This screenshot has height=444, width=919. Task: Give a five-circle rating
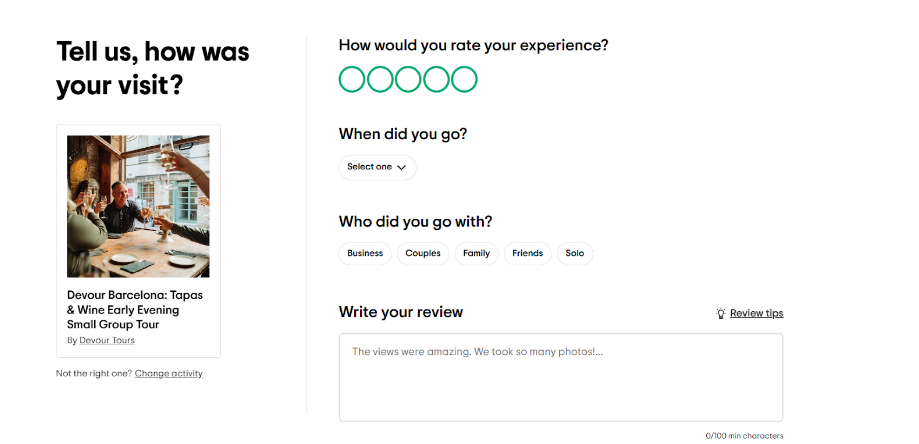click(x=464, y=79)
